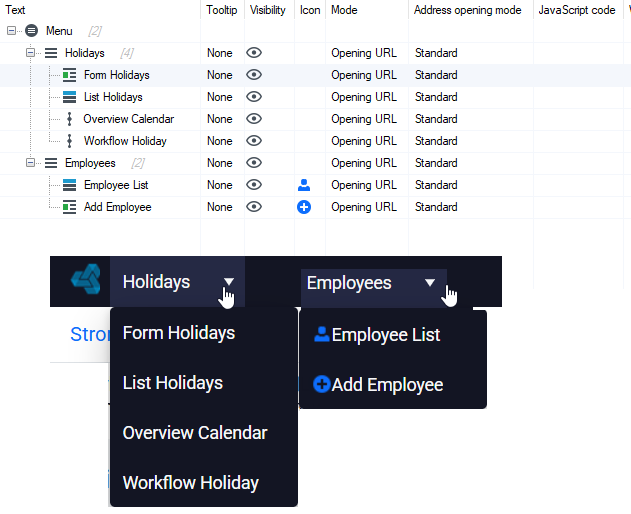Toggle visibility eye for Workflow Holiday row

[254, 141]
